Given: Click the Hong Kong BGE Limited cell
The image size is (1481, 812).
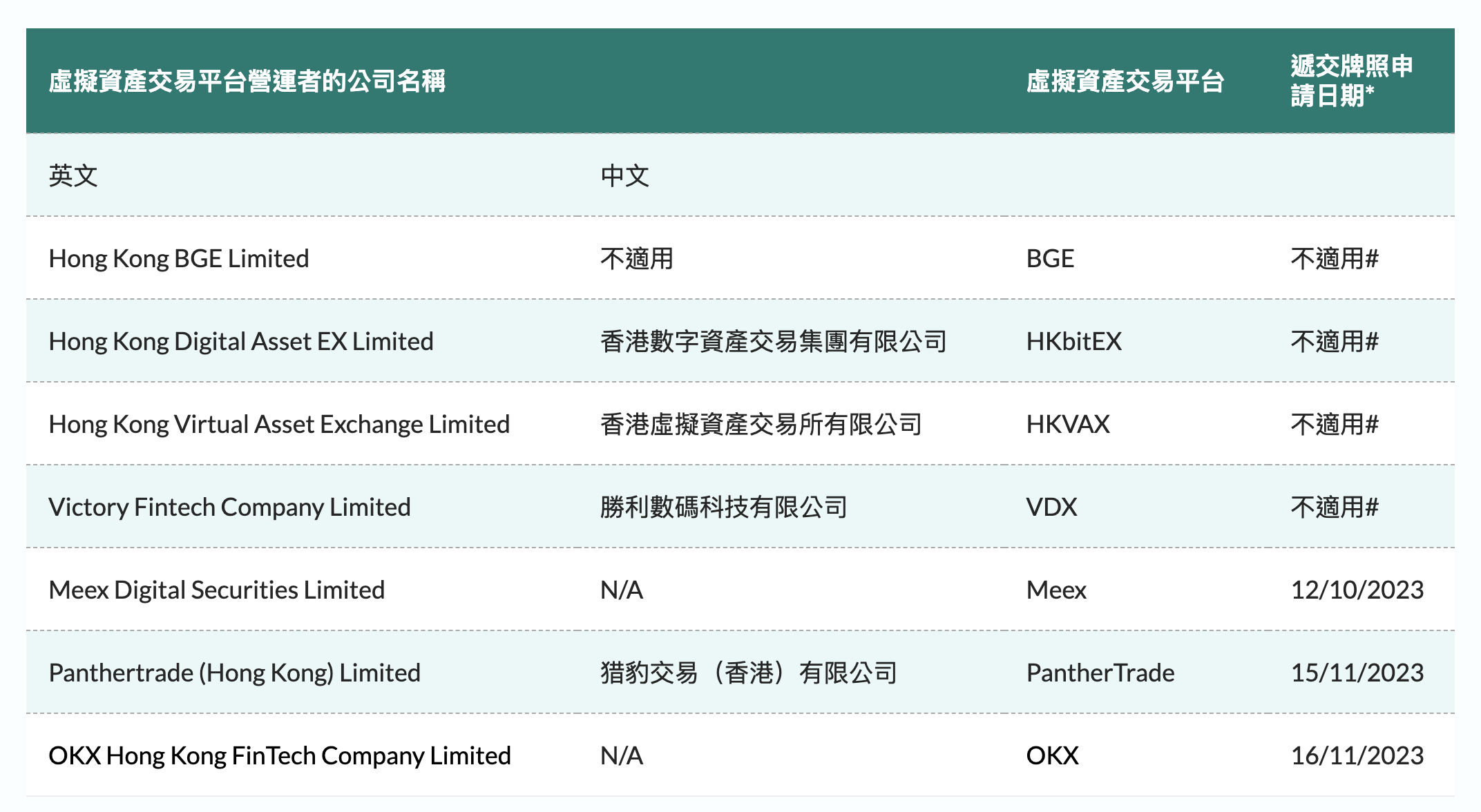Looking at the screenshot, I should pos(179,259).
